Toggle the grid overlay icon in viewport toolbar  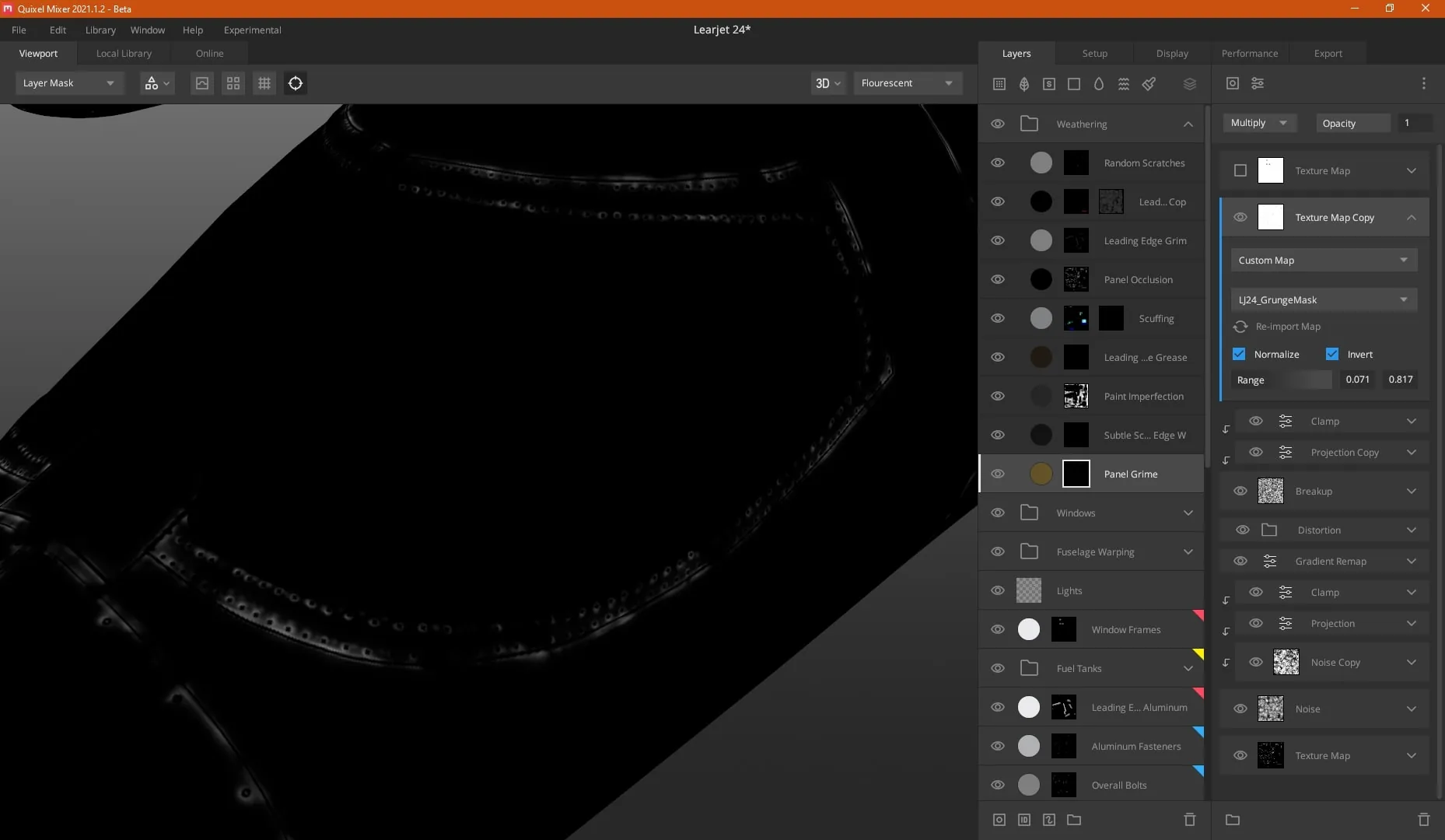[264, 83]
